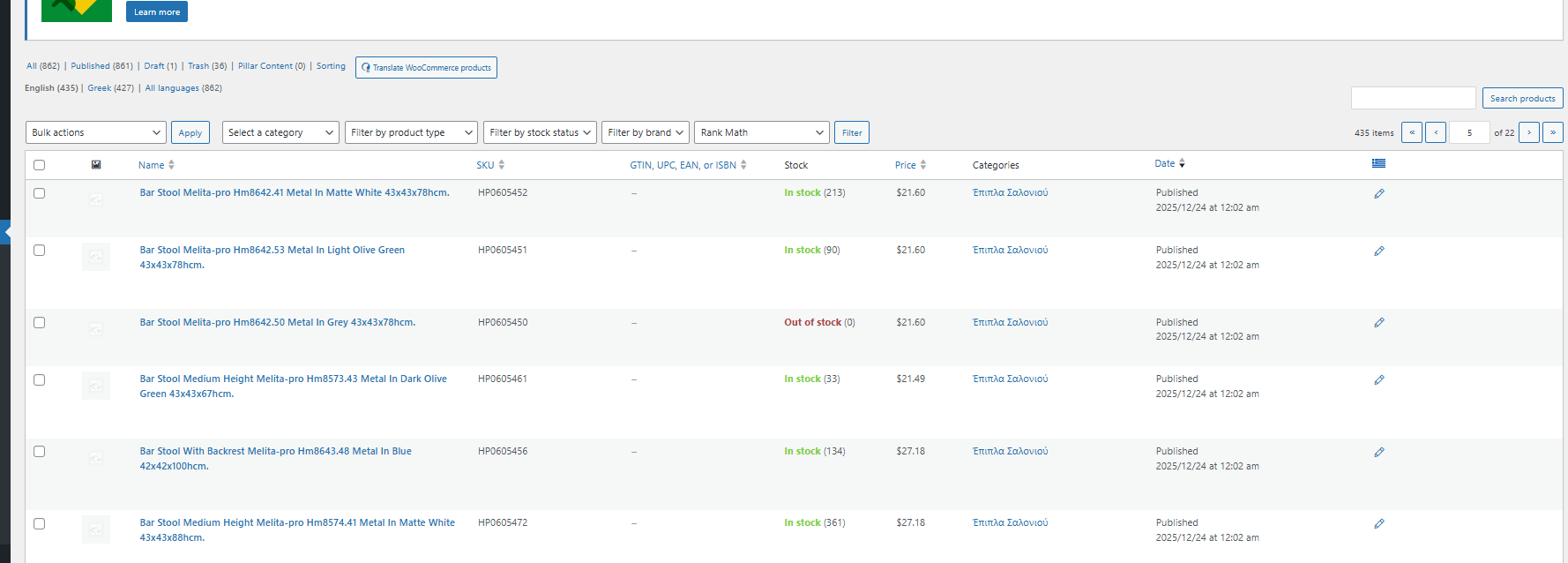The image size is (1568, 563).
Task: Check the box for Bar Stool With Backrest
Action: tap(39, 452)
